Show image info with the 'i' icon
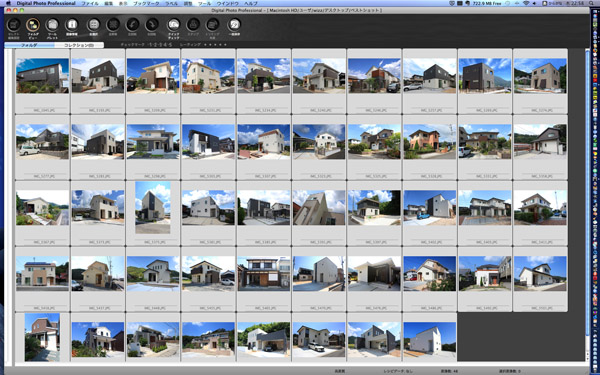The image size is (600, 375). point(72,25)
